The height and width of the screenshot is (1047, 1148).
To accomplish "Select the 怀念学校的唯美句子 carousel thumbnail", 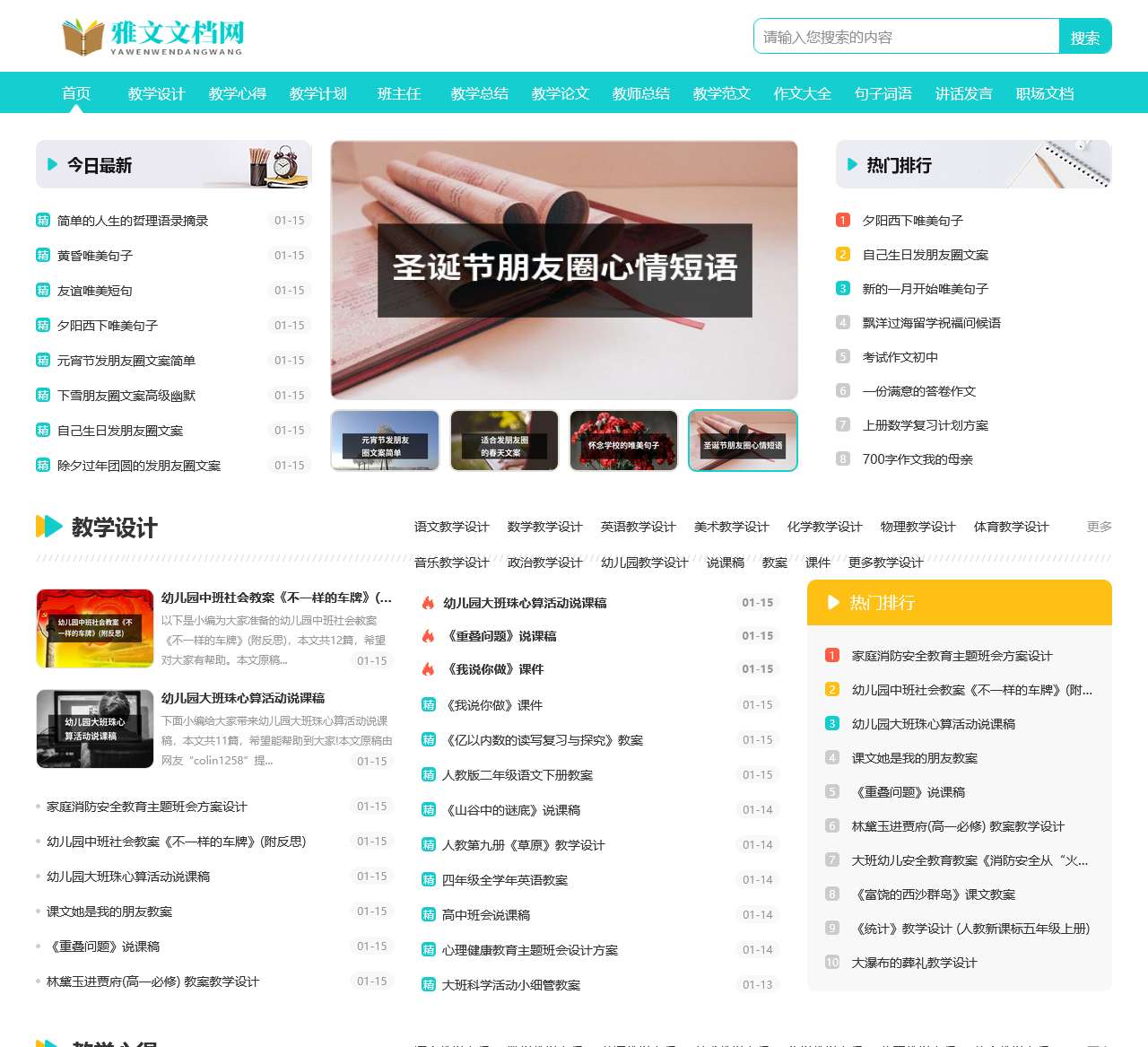I will click(623, 441).
